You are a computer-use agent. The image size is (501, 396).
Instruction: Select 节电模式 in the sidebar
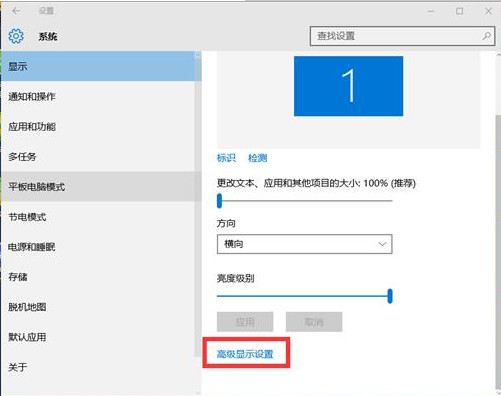[101, 217]
